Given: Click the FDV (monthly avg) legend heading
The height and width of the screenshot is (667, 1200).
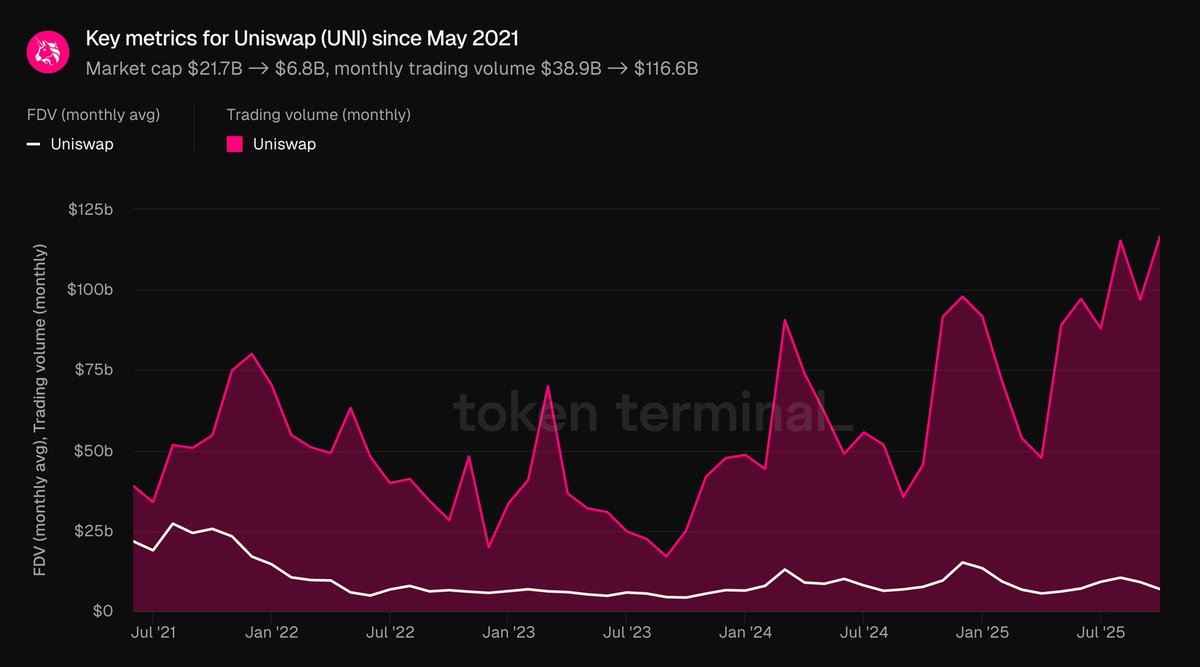Looking at the screenshot, I should pos(93,115).
